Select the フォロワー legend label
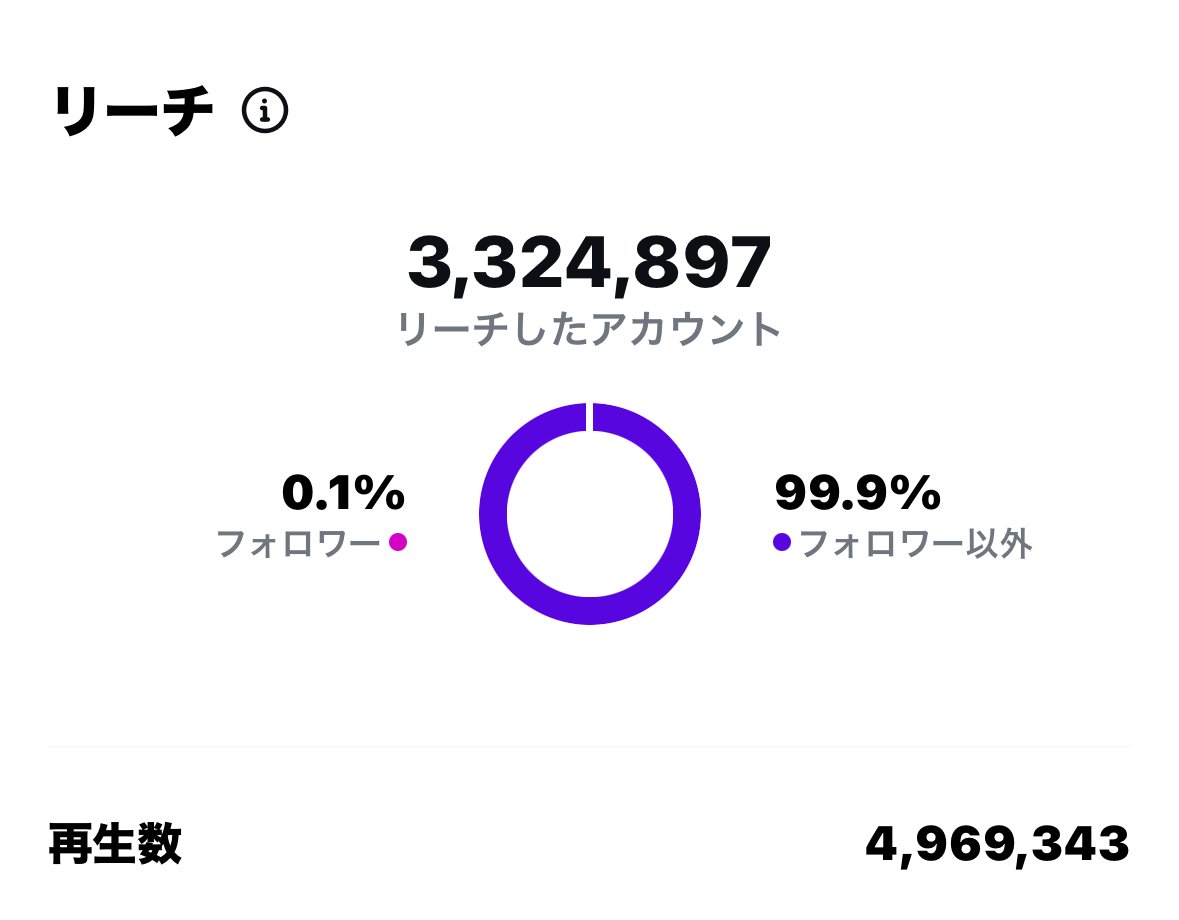The height and width of the screenshot is (920, 1179). click(x=298, y=544)
